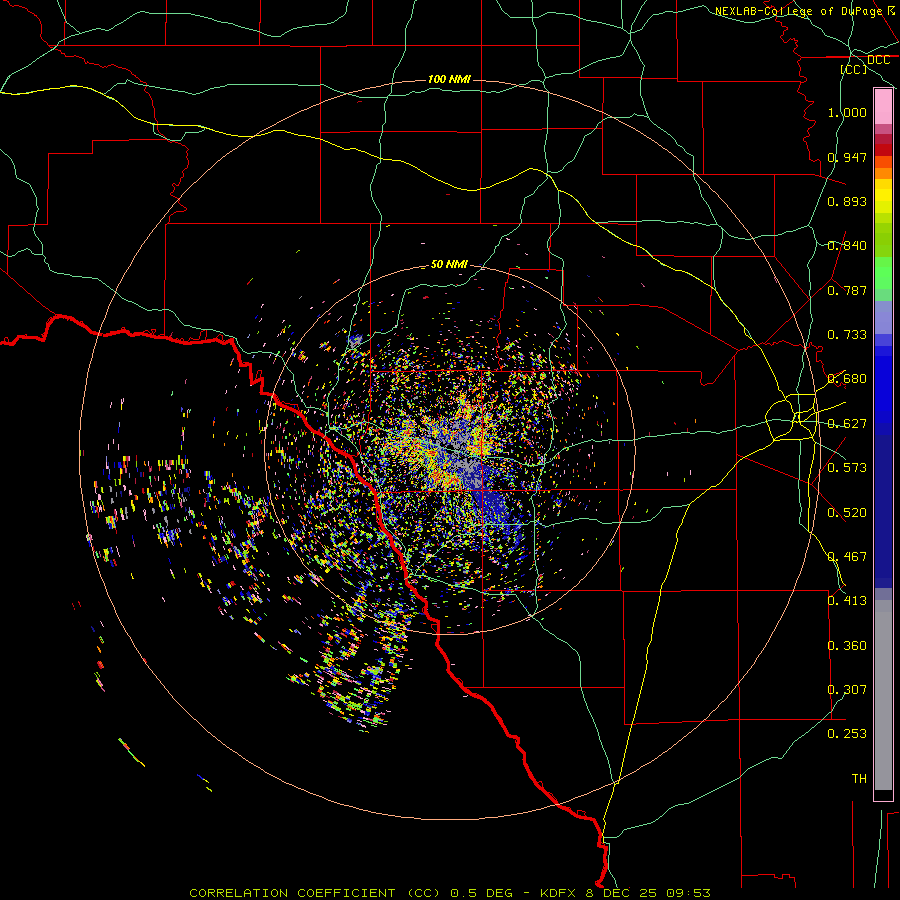Click the CORRELATION COEFFICIENT (CC) caption text
Image resolution: width=900 pixels, height=900 pixels.
tap(314, 893)
